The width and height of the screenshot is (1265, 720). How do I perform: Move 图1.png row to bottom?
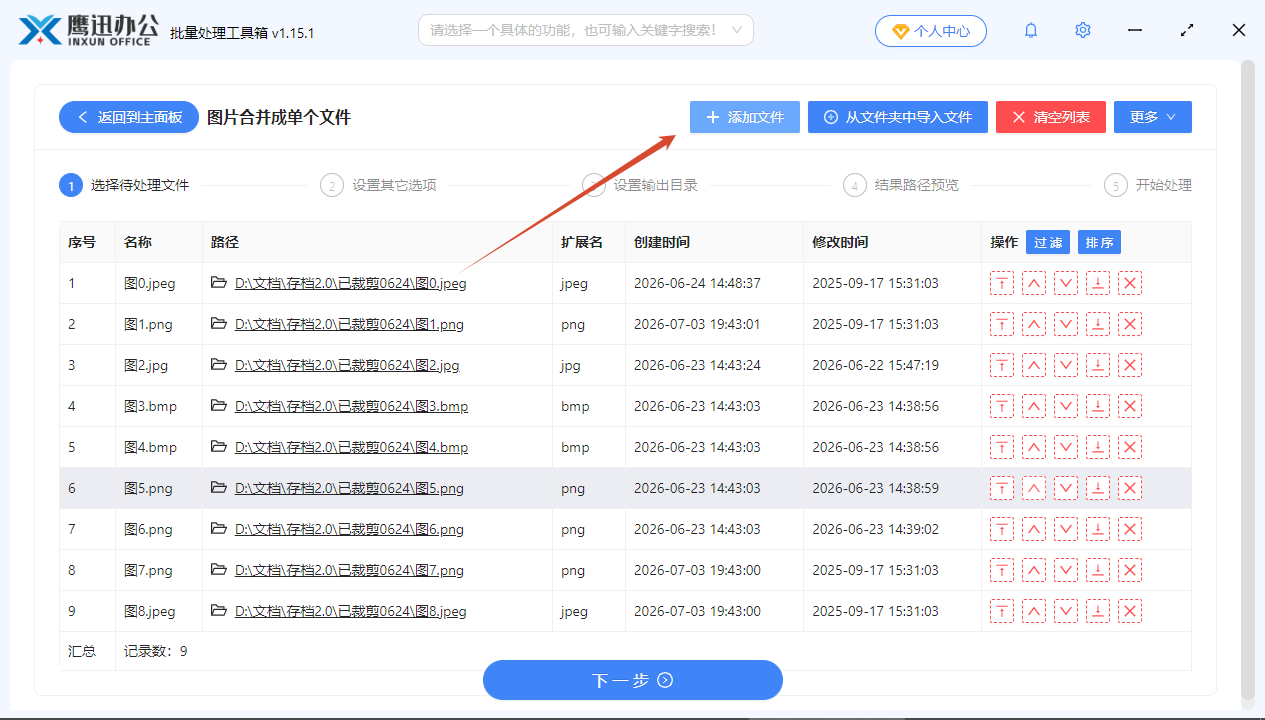click(x=1098, y=324)
